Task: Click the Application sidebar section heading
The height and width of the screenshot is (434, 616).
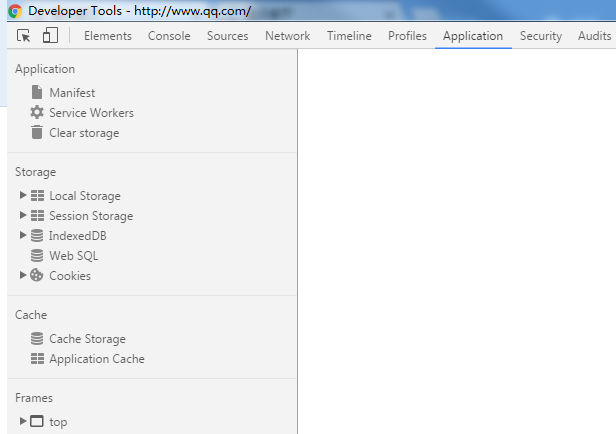Action: pos(45,69)
